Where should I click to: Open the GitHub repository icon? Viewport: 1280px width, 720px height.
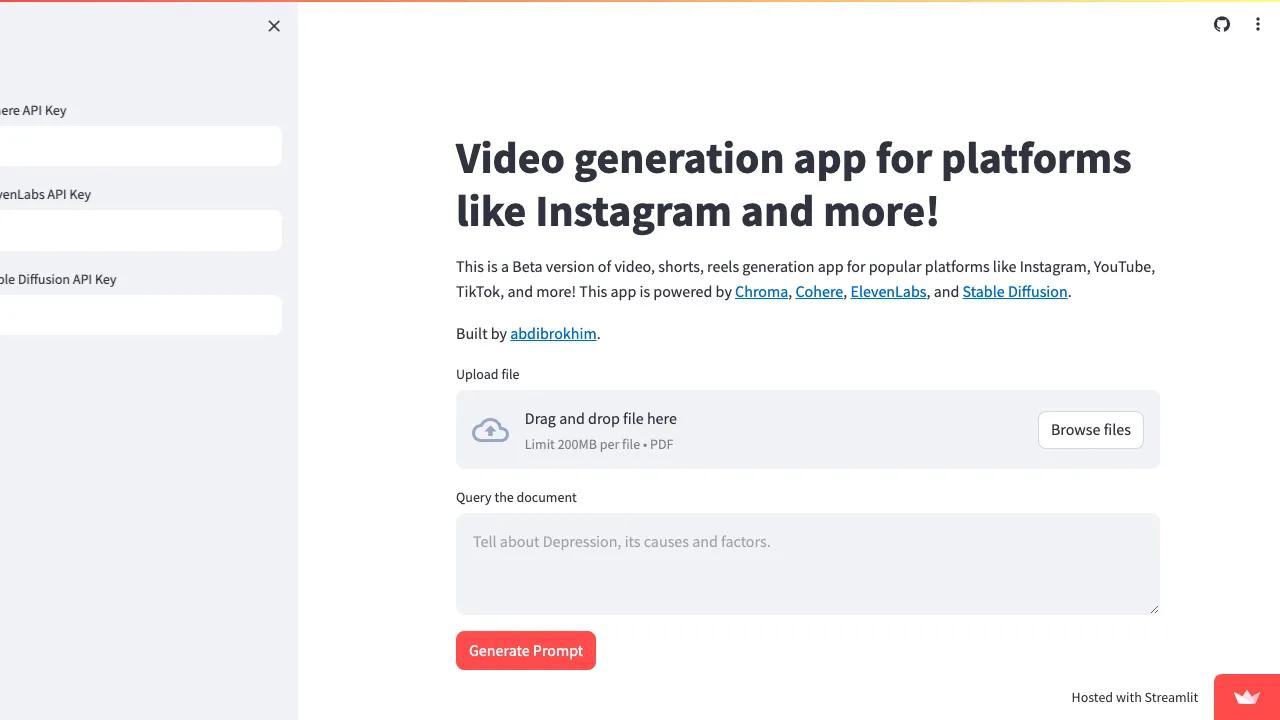(1222, 24)
